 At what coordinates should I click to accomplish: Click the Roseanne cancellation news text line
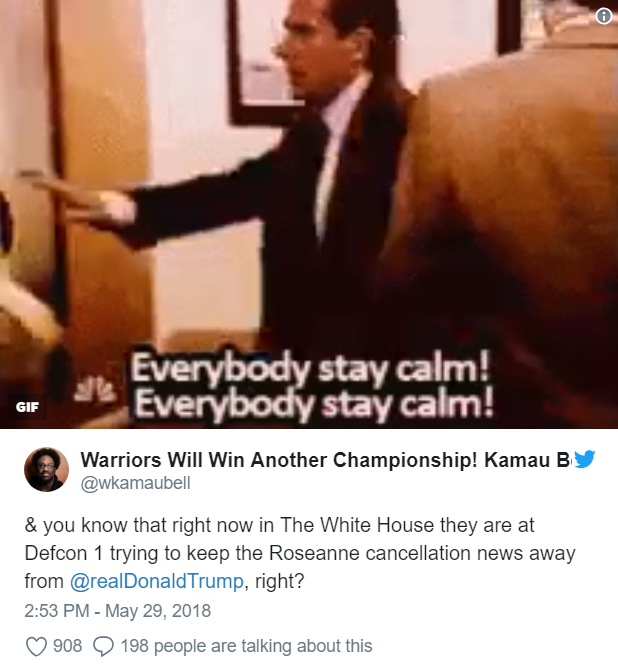click(300, 553)
